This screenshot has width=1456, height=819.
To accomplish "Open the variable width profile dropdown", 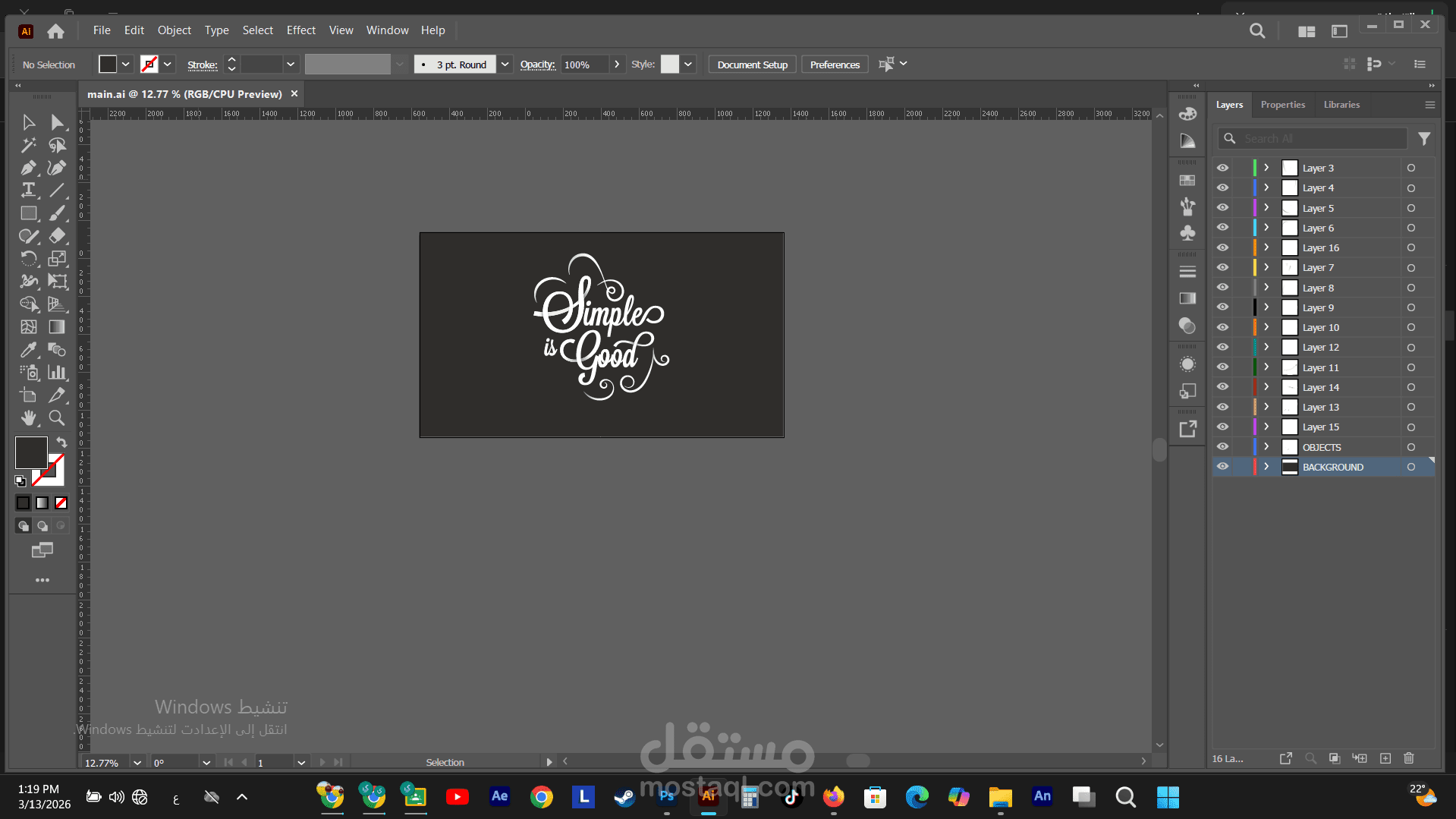I will point(400,64).
